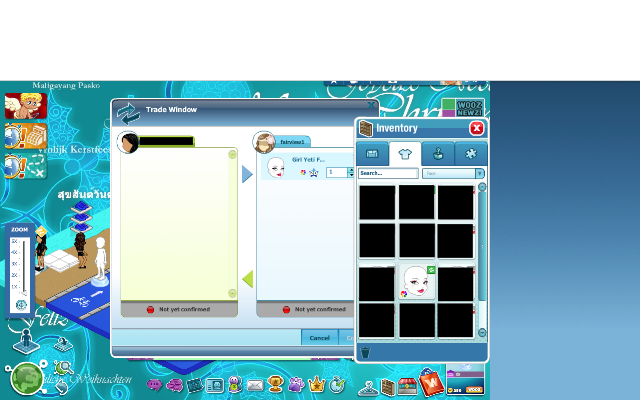This screenshot has height=400, width=640.
Task: Increase the trade item quantity with up arrow
Action: coord(351,170)
